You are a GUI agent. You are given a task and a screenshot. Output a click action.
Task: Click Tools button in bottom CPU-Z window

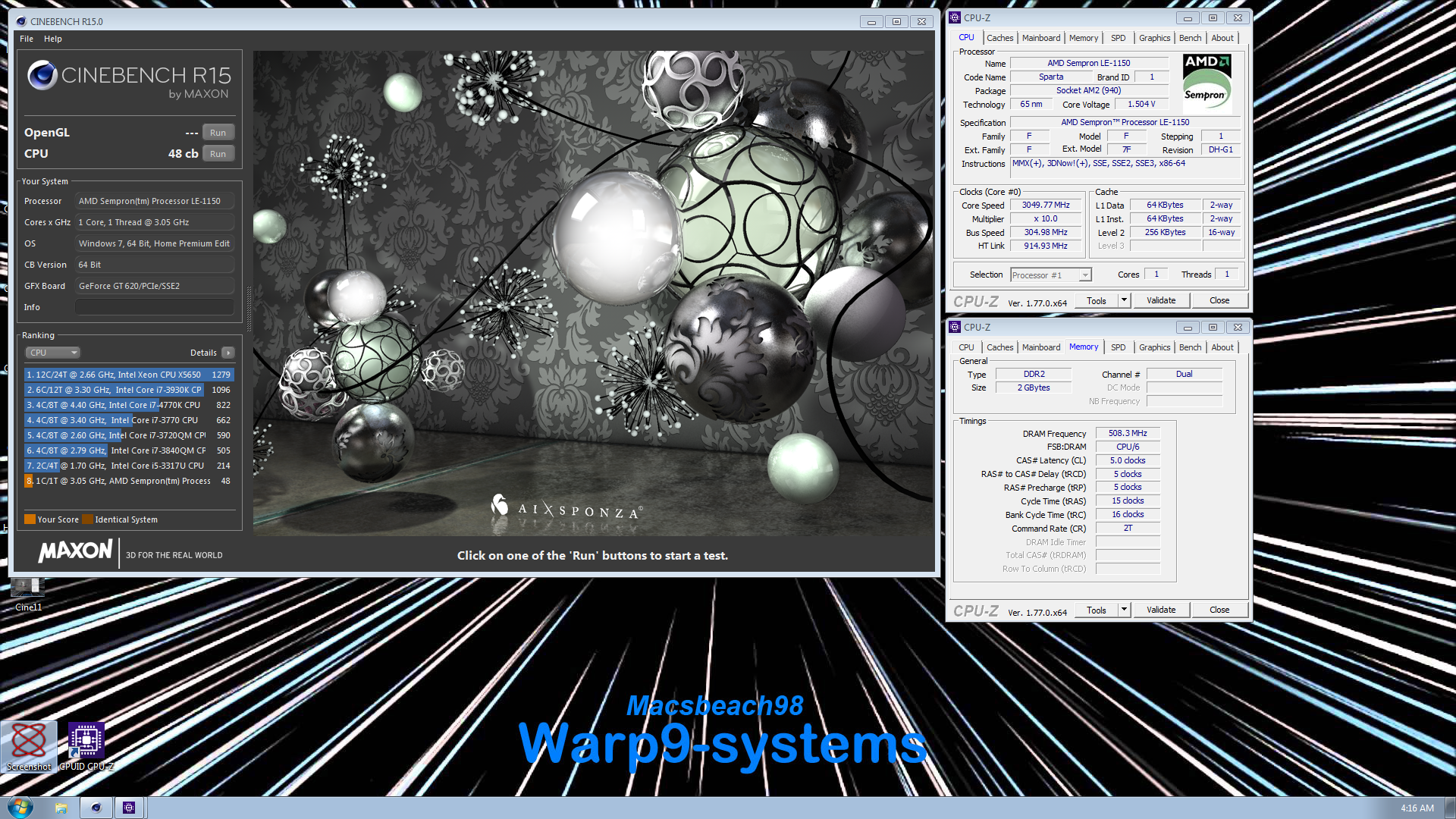click(1097, 610)
